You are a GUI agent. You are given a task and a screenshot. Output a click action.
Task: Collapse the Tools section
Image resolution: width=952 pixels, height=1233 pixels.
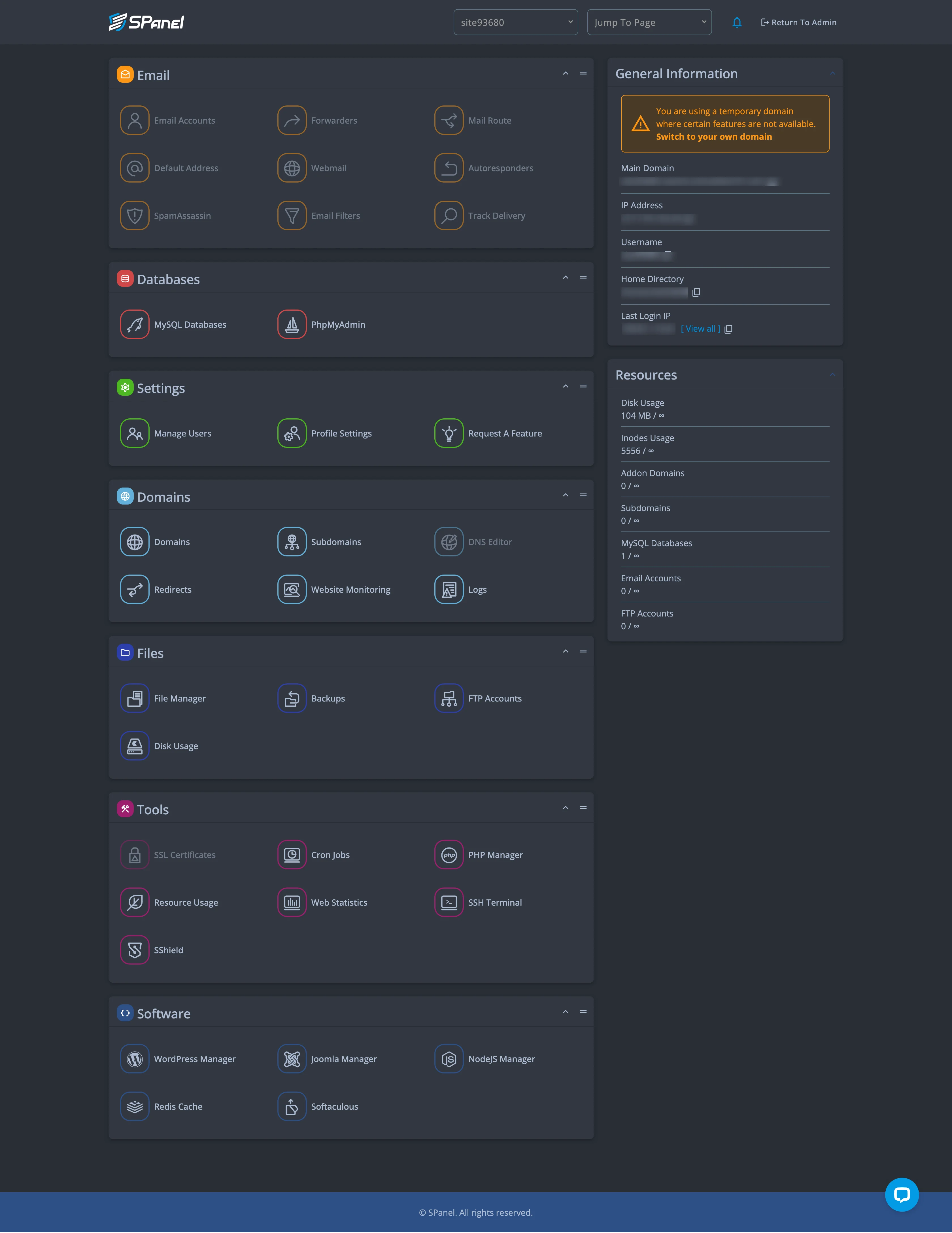565,808
